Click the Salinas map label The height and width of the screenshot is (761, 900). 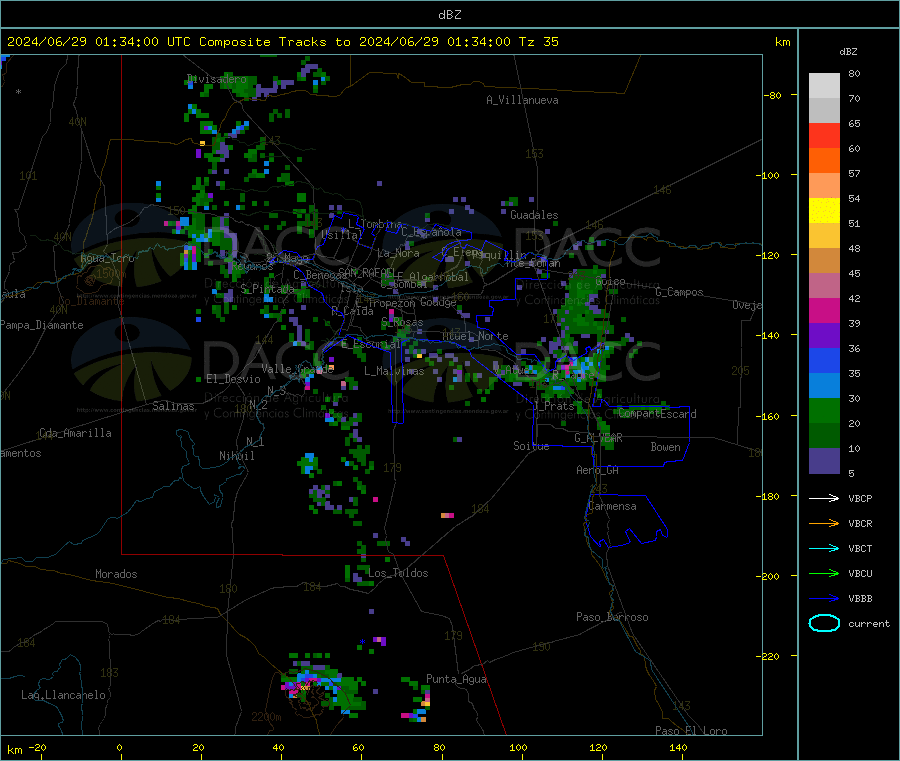[173, 406]
